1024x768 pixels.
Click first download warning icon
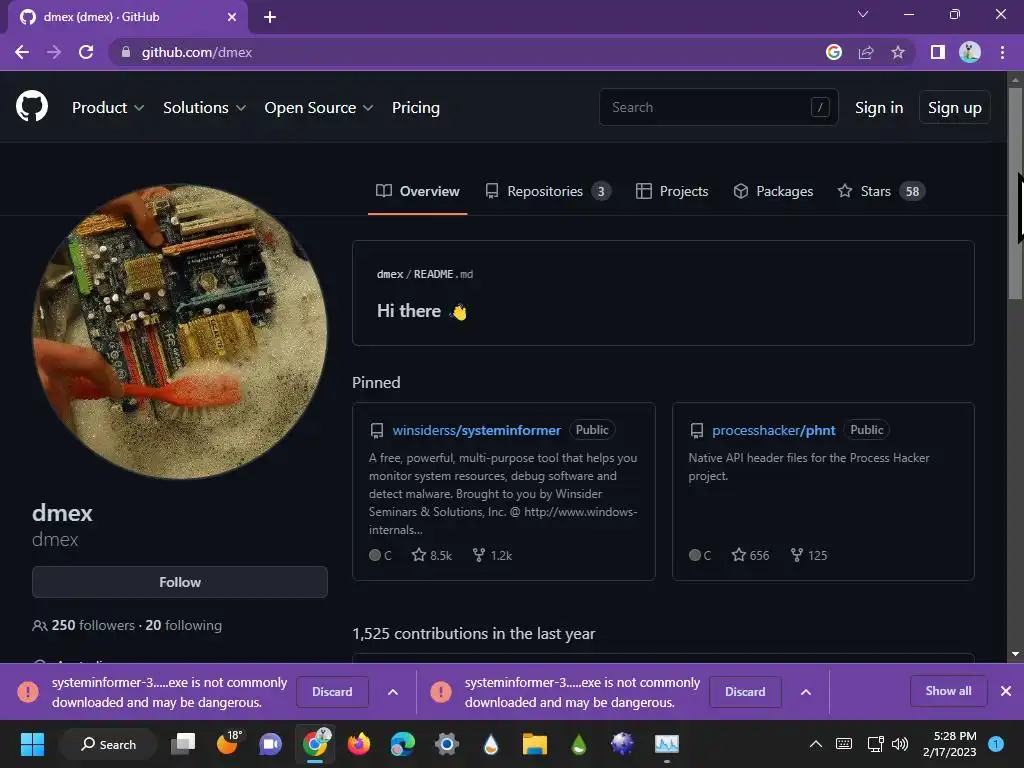(x=28, y=692)
